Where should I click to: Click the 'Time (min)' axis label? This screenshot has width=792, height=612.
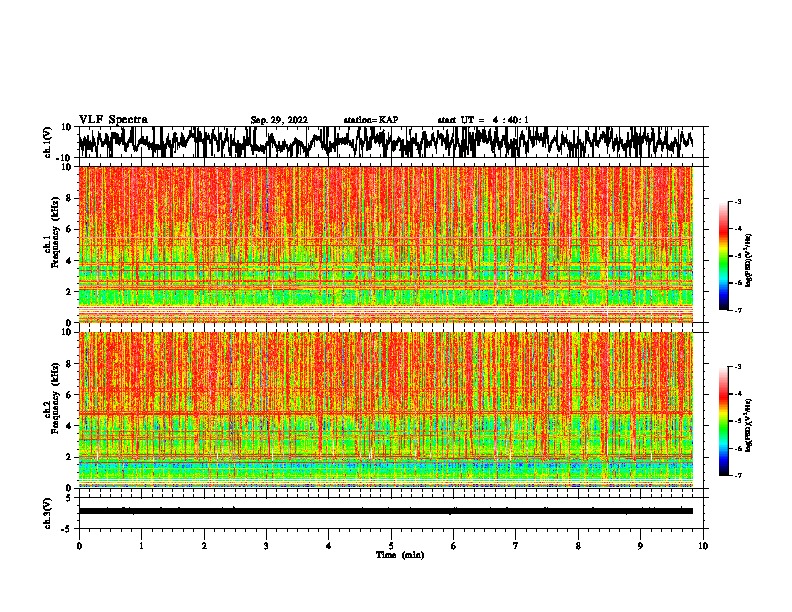tap(400, 555)
